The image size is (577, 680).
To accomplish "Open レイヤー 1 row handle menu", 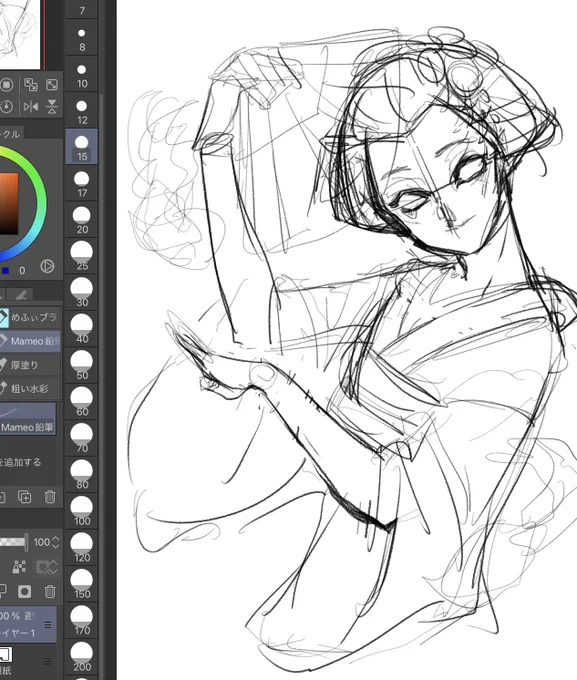I will [x=48, y=624].
